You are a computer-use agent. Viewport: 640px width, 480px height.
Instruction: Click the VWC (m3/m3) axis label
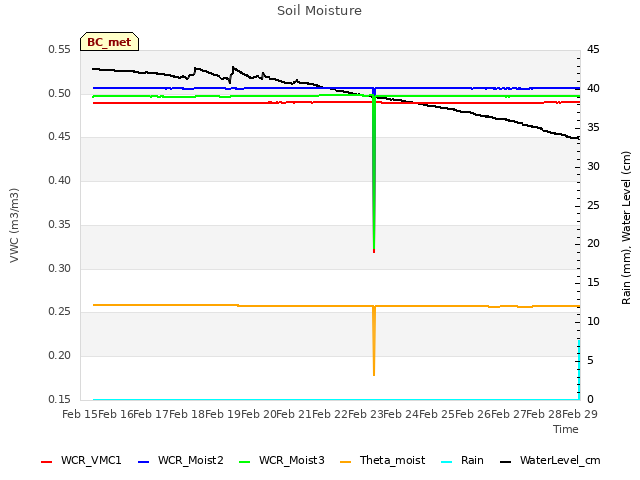[14, 225]
